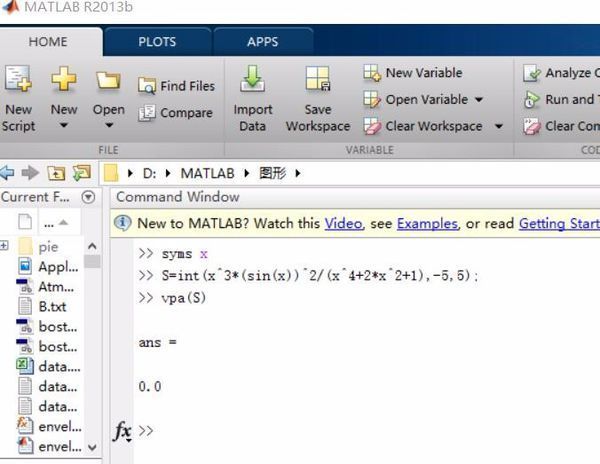Click the Compare files icon
The width and height of the screenshot is (600, 464).
pos(147,113)
